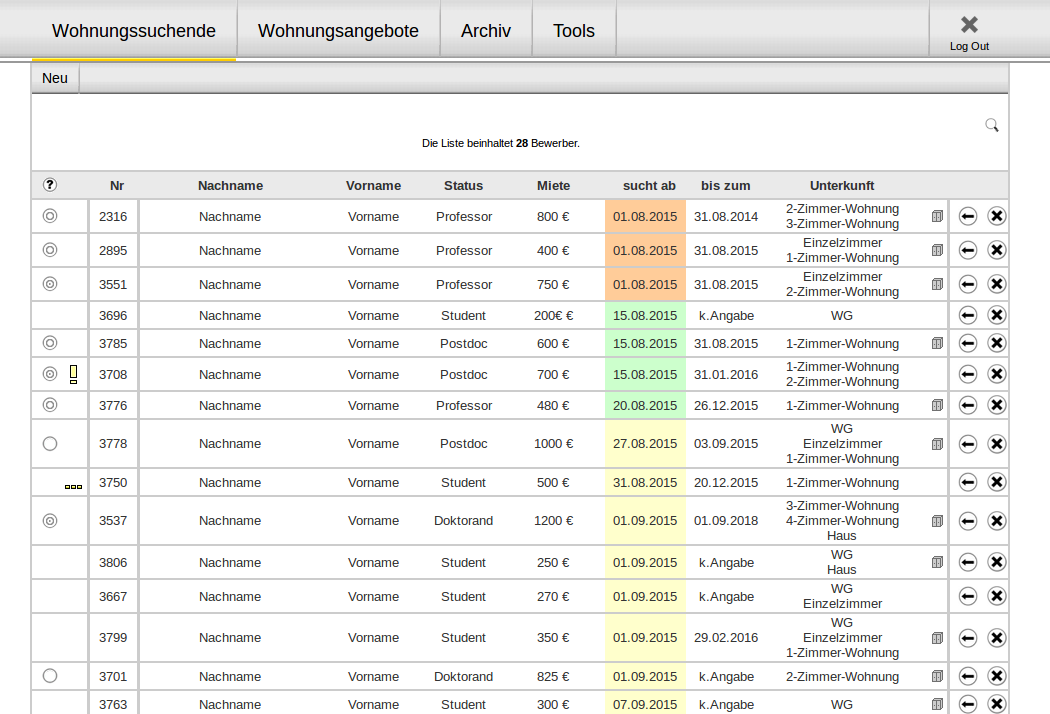Click the orange 01.08.2015 date cell for 2316
Image resolution: width=1050 pixels, height=714 pixels.
click(645, 217)
